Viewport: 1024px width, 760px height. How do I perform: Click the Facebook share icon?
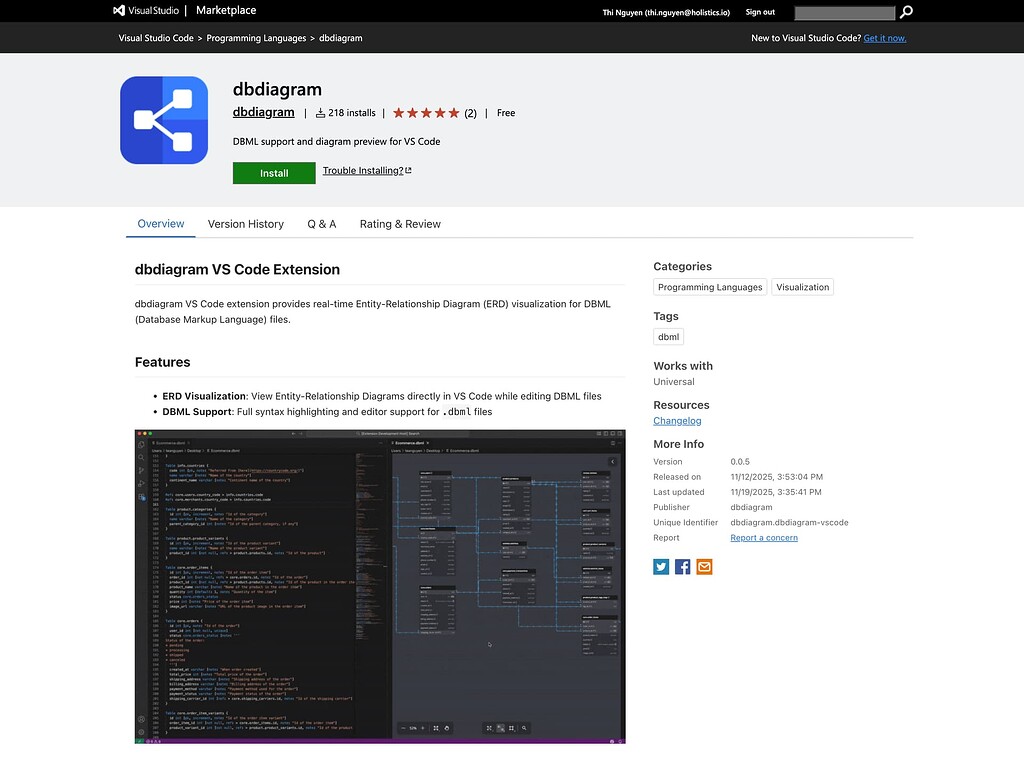click(x=682, y=566)
